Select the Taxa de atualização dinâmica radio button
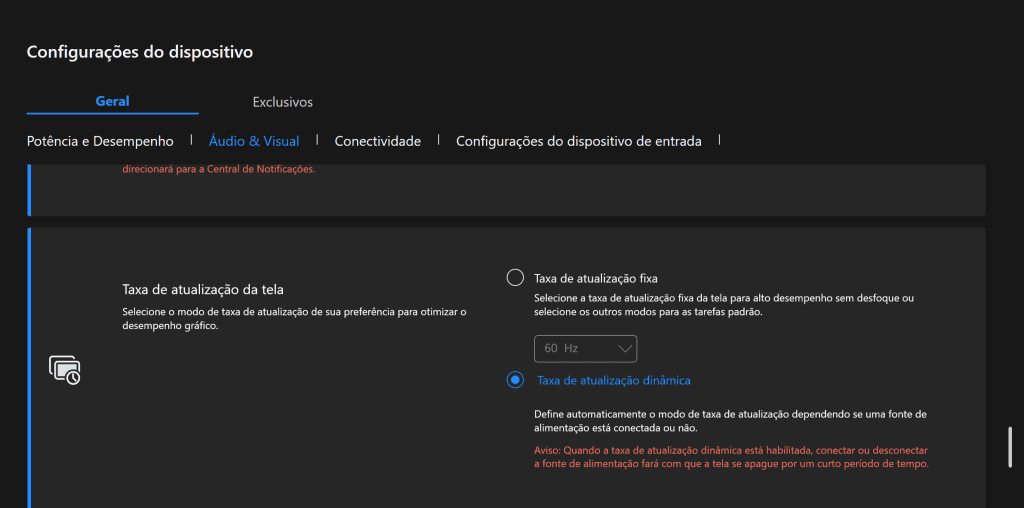Viewport: 1024px width, 508px height. coord(515,380)
